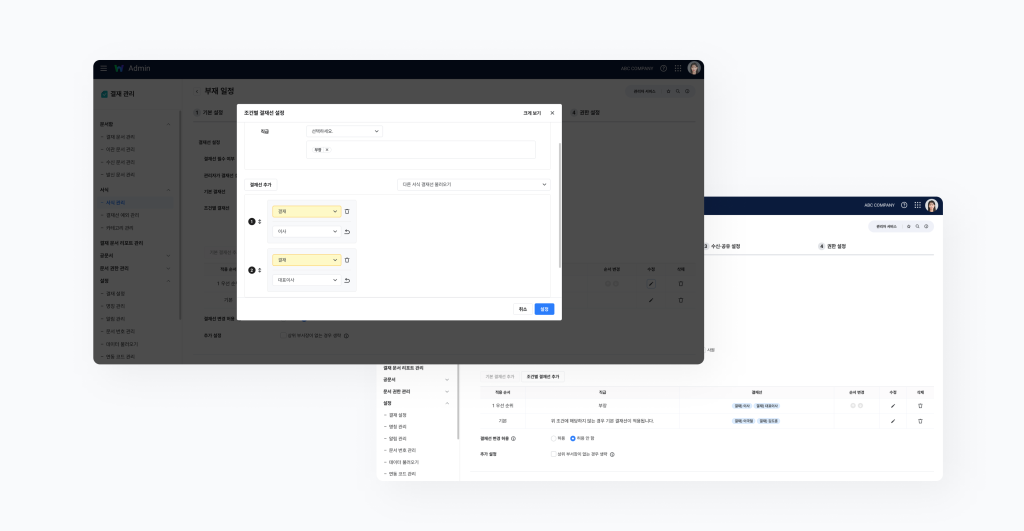Viewport: 1024px width, 531px height.
Task: Check the 상위 부서장이 없는 경우 생략 box
Action: 552,454
